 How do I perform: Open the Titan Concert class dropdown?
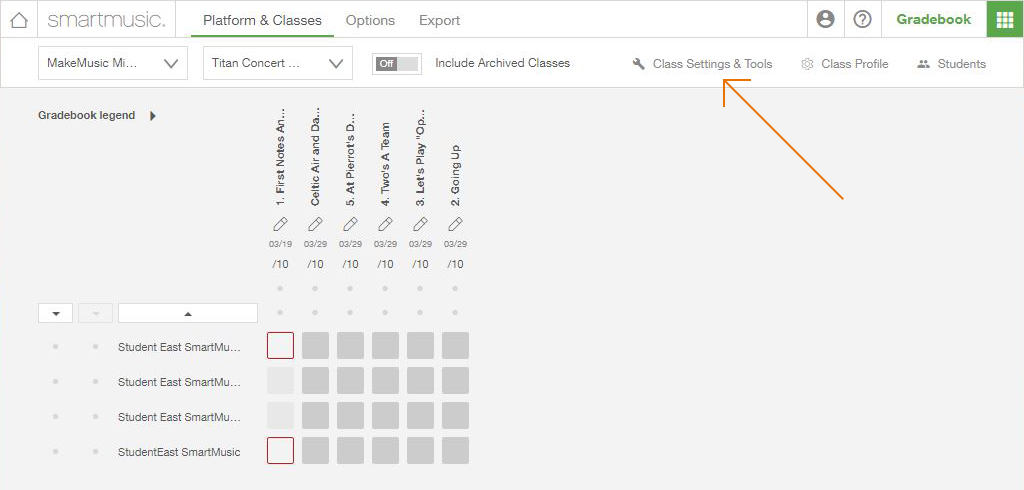[x=278, y=63]
